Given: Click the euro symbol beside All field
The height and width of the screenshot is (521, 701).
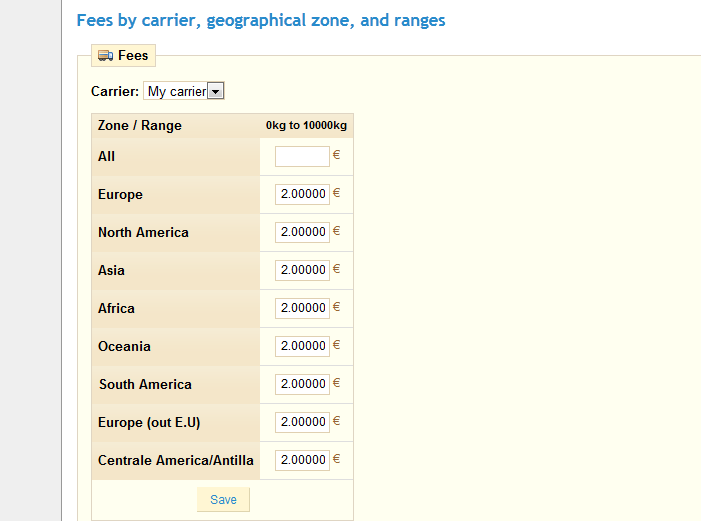Looking at the screenshot, I should tap(337, 155).
